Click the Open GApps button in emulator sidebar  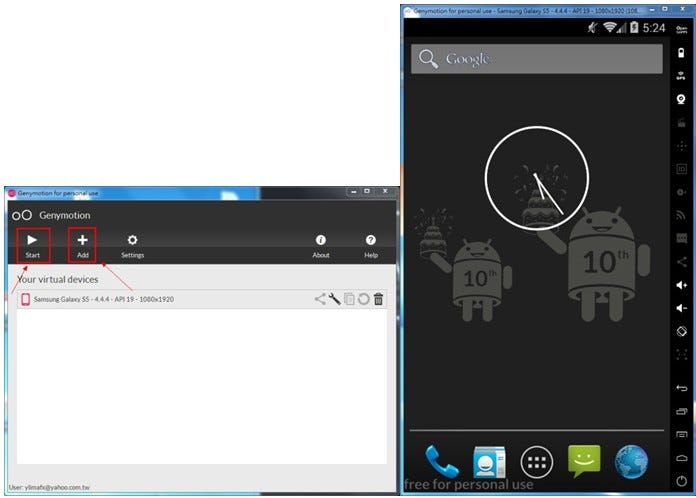tap(681, 30)
